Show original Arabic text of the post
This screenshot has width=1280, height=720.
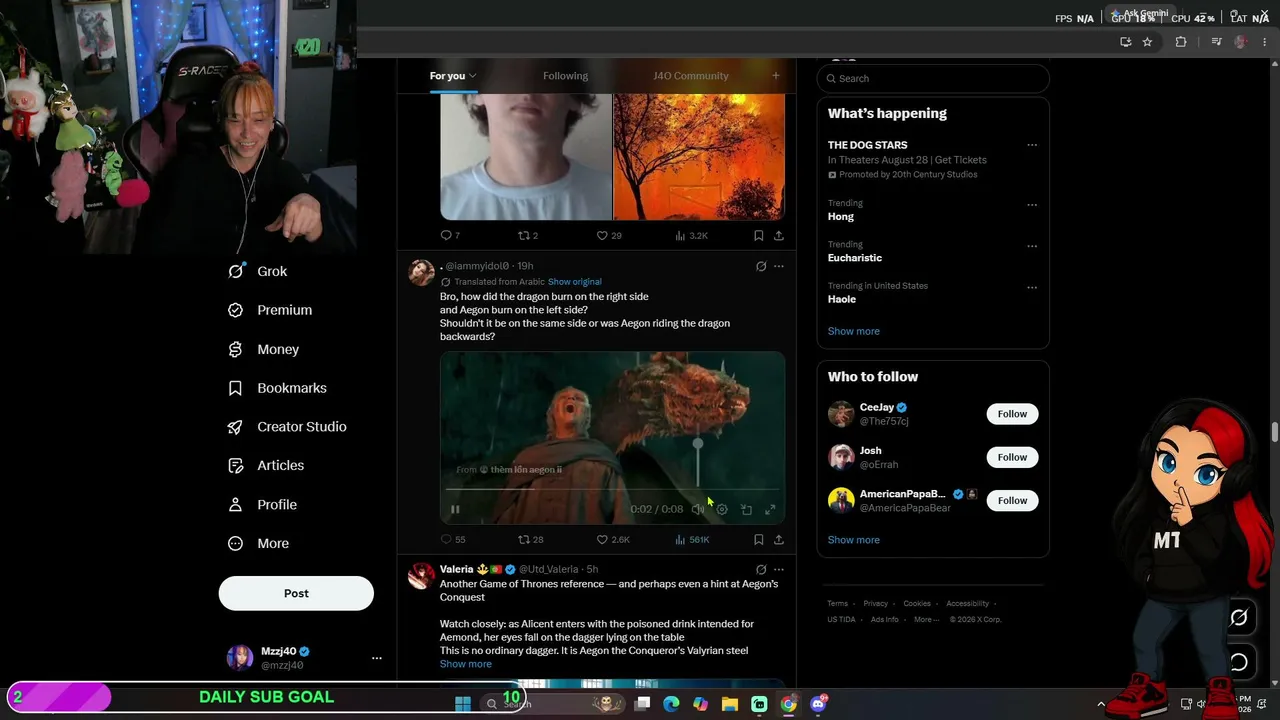[x=575, y=282]
